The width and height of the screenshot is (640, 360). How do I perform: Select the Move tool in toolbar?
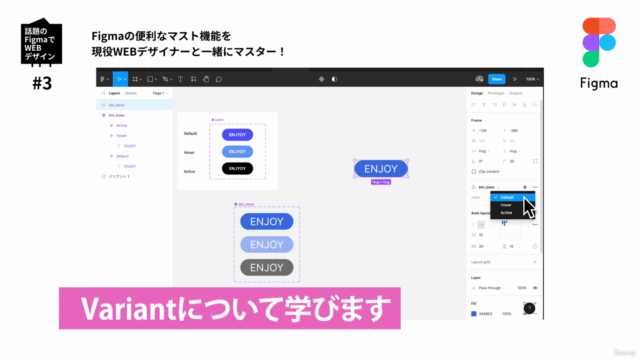(119, 79)
